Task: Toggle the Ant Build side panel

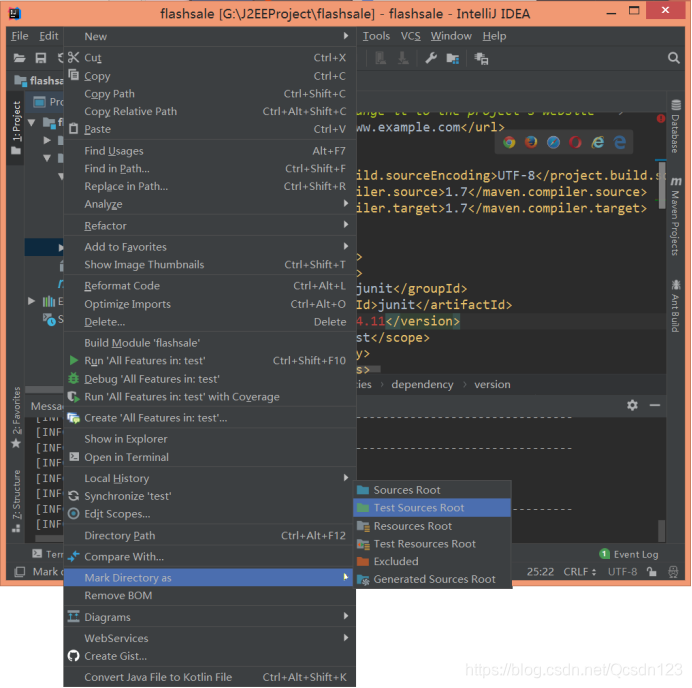Action: [x=675, y=306]
